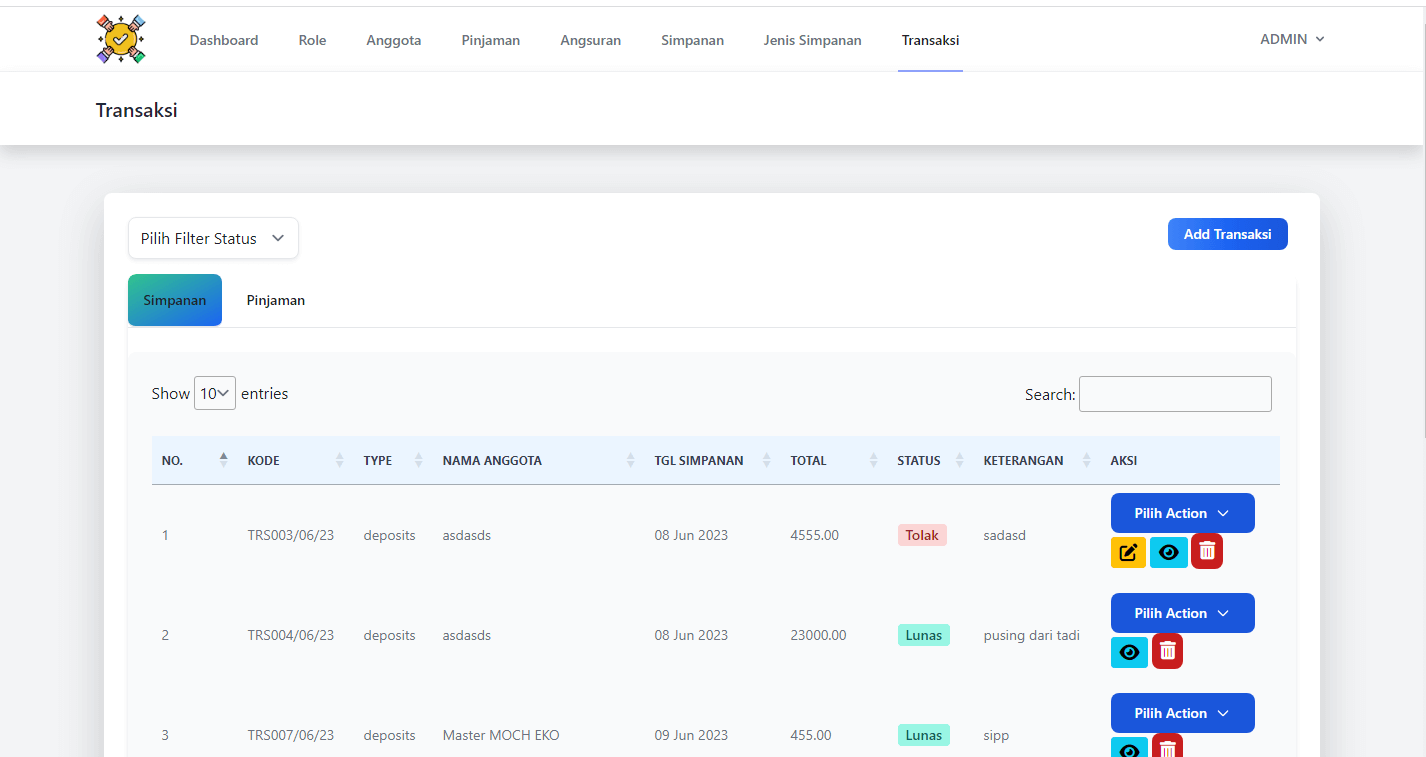Go to Dashboard in navigation bar
This screenshot has height=757, width=1426.
tap(224, 40)
